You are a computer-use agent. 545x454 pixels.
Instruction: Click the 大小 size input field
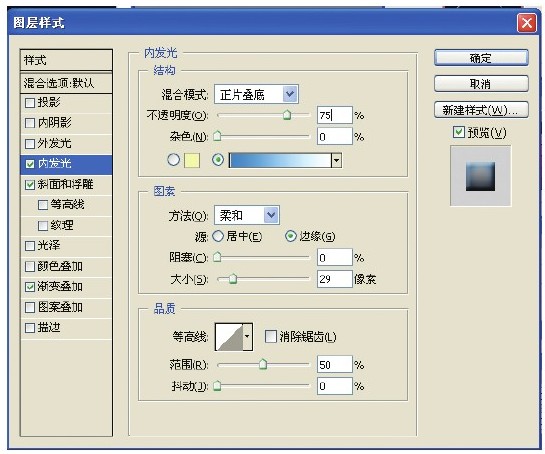coord(334,279)
